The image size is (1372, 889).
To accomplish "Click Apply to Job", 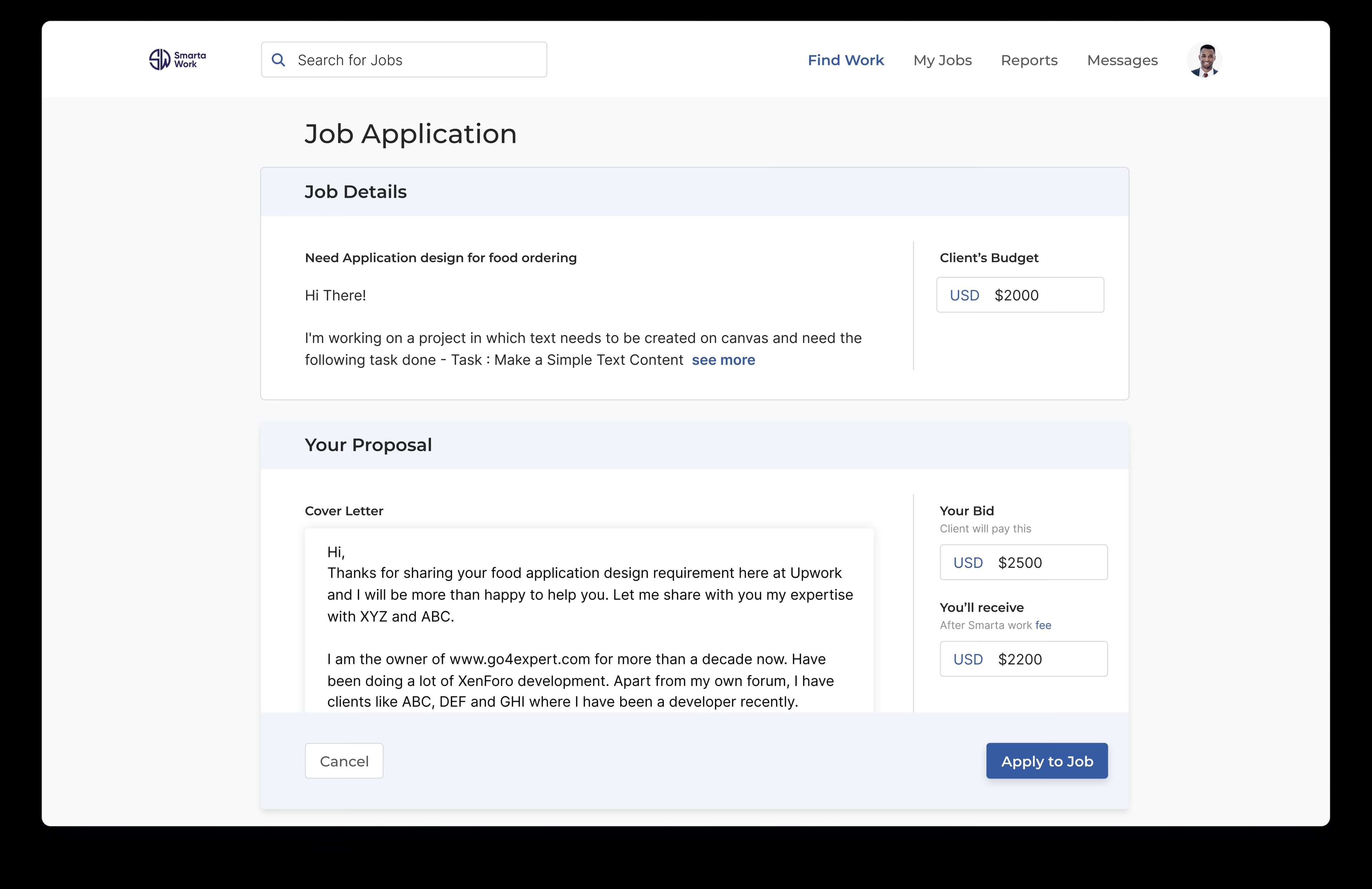I will (x=1046, y=761).
